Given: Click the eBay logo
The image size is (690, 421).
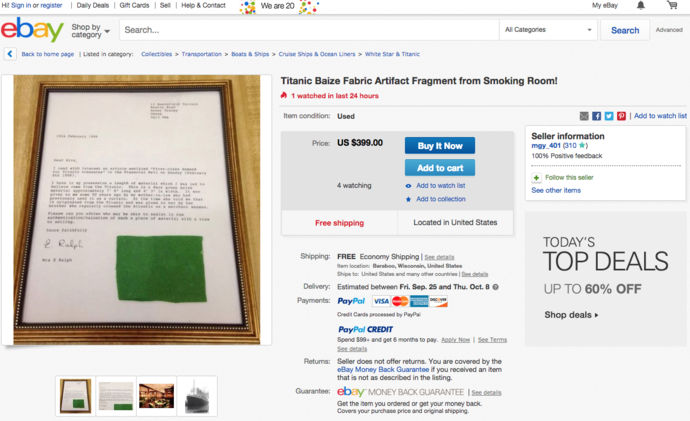Looking at the screenshot, I should coord(32,30).
